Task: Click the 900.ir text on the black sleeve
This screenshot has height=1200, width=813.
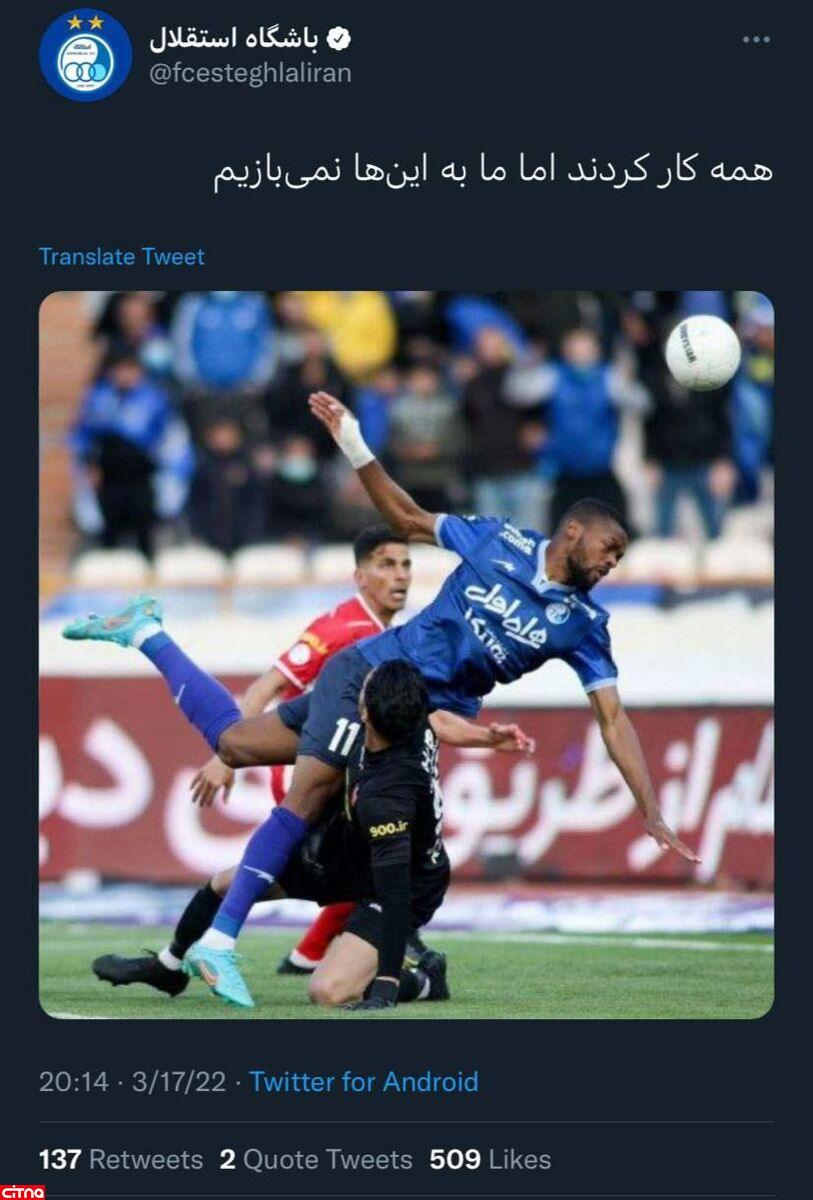Action: click(388, 829)
